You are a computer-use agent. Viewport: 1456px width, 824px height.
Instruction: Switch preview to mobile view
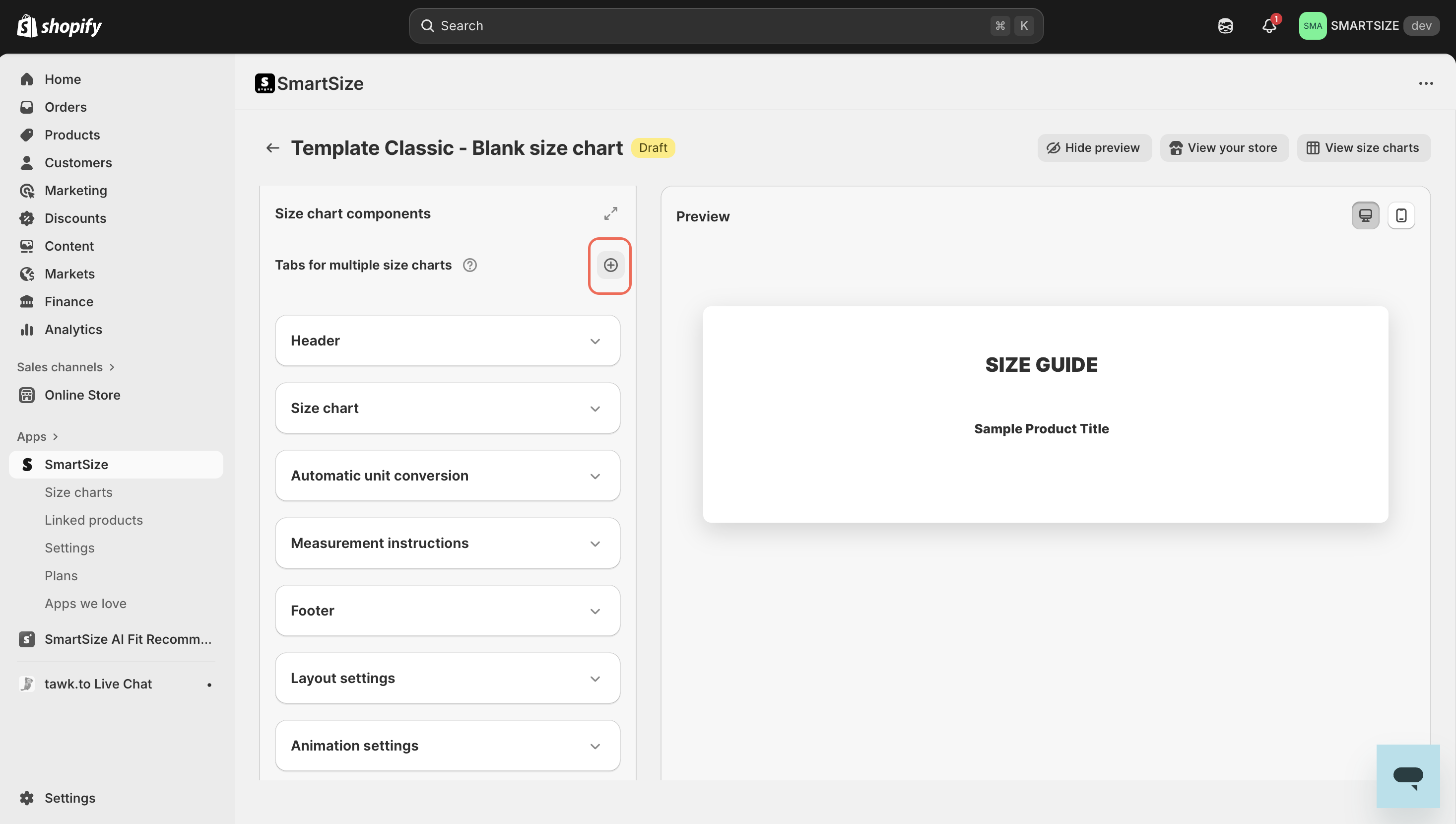[x=1400, y=215]
